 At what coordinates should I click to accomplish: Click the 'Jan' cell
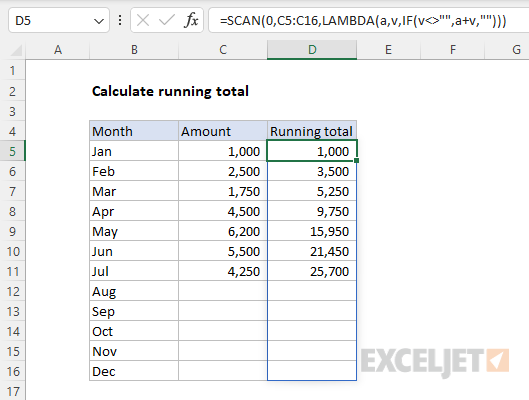pos(134,151)
